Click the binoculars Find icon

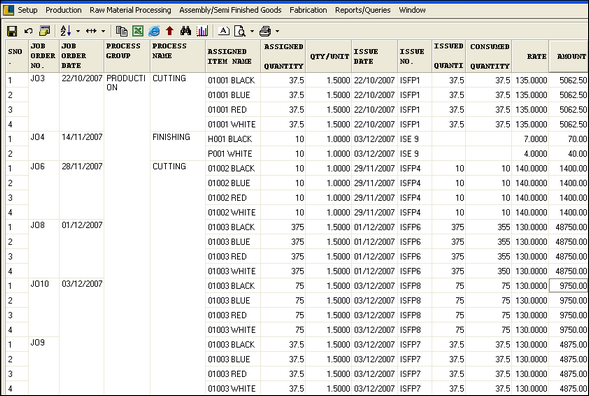pyautogui.click(x=186, y=31)
